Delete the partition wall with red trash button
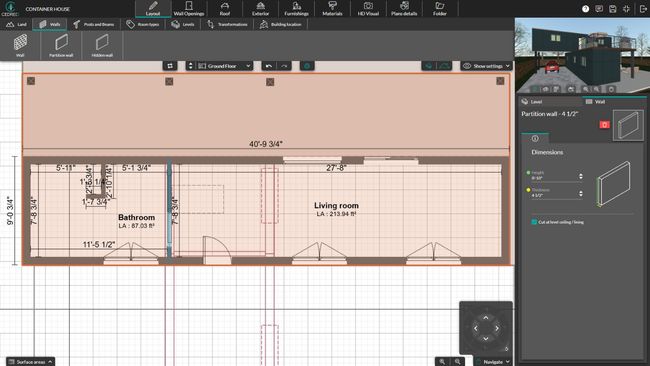 pyautogui.click(x=604, y=124)
